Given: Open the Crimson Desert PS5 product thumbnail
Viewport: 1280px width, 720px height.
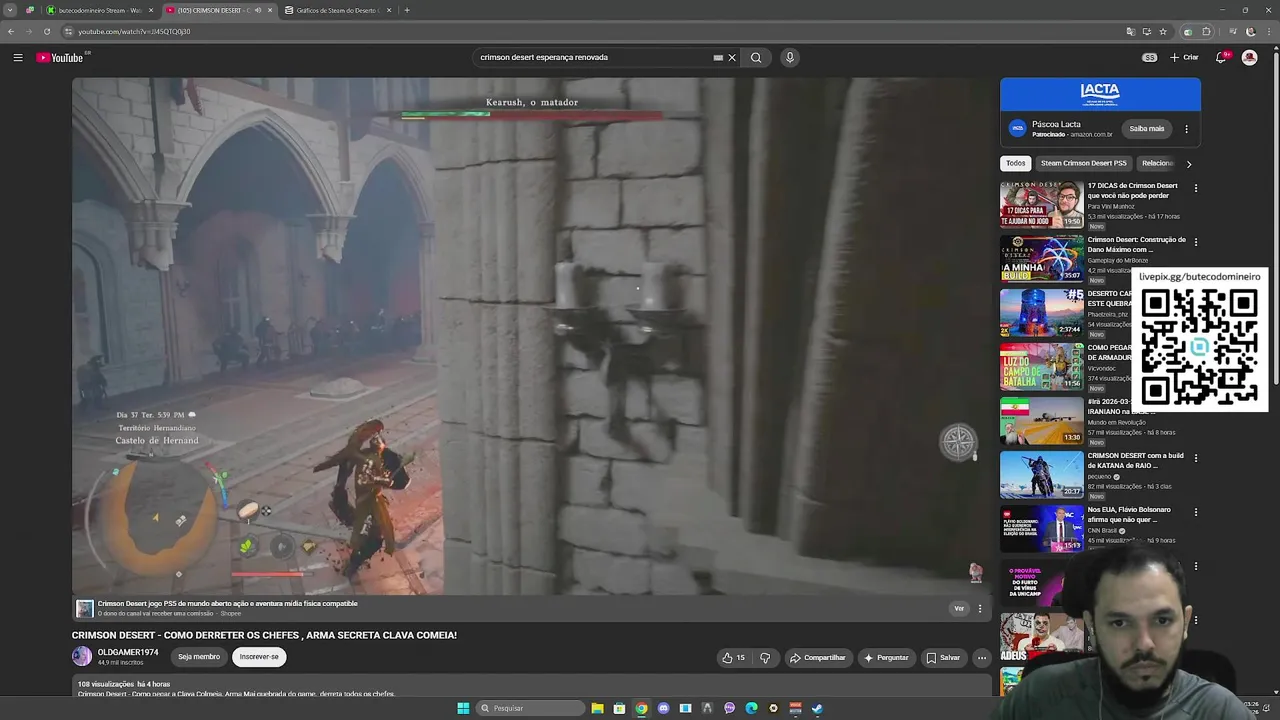Looking at the screenshot, I should point(85,608).
